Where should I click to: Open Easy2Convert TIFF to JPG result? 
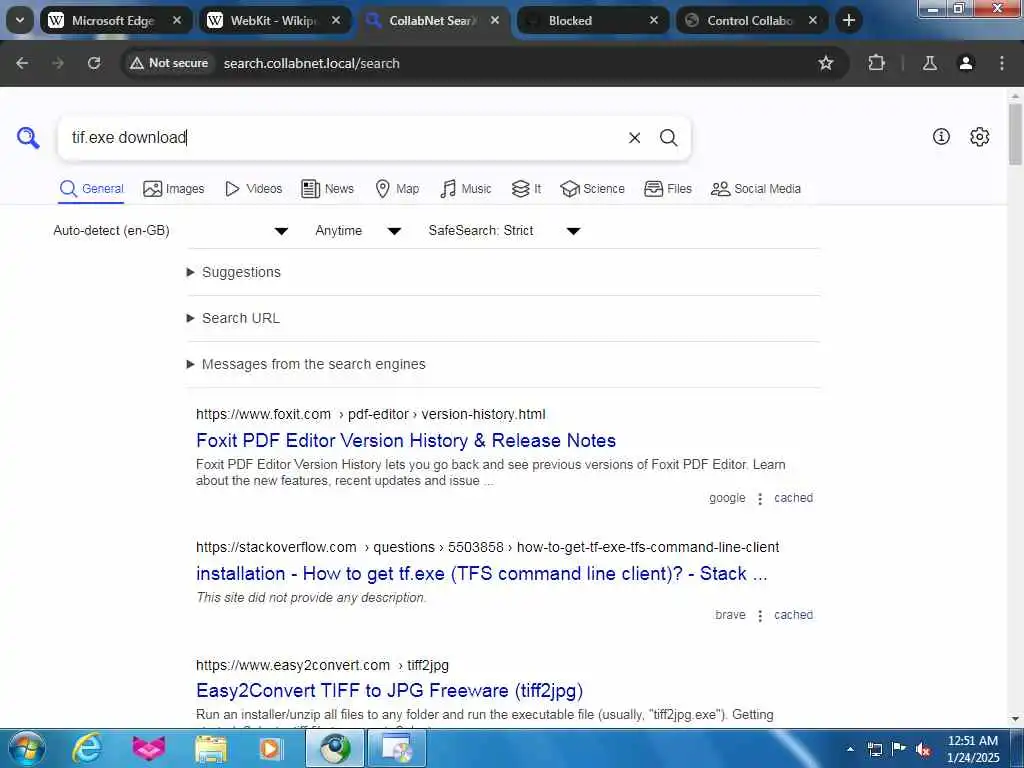pos(389,691)
